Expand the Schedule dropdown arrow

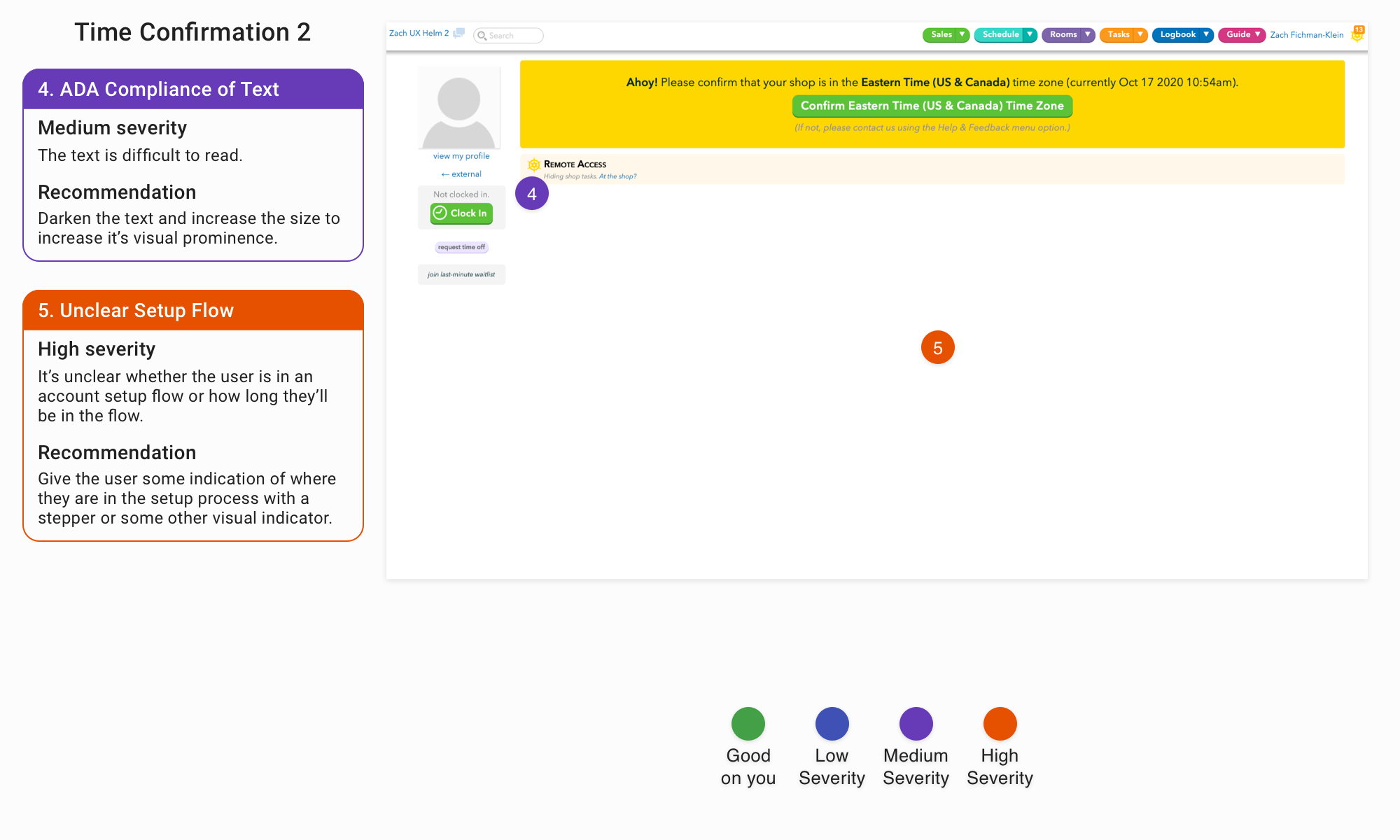tap(1030, 34)
